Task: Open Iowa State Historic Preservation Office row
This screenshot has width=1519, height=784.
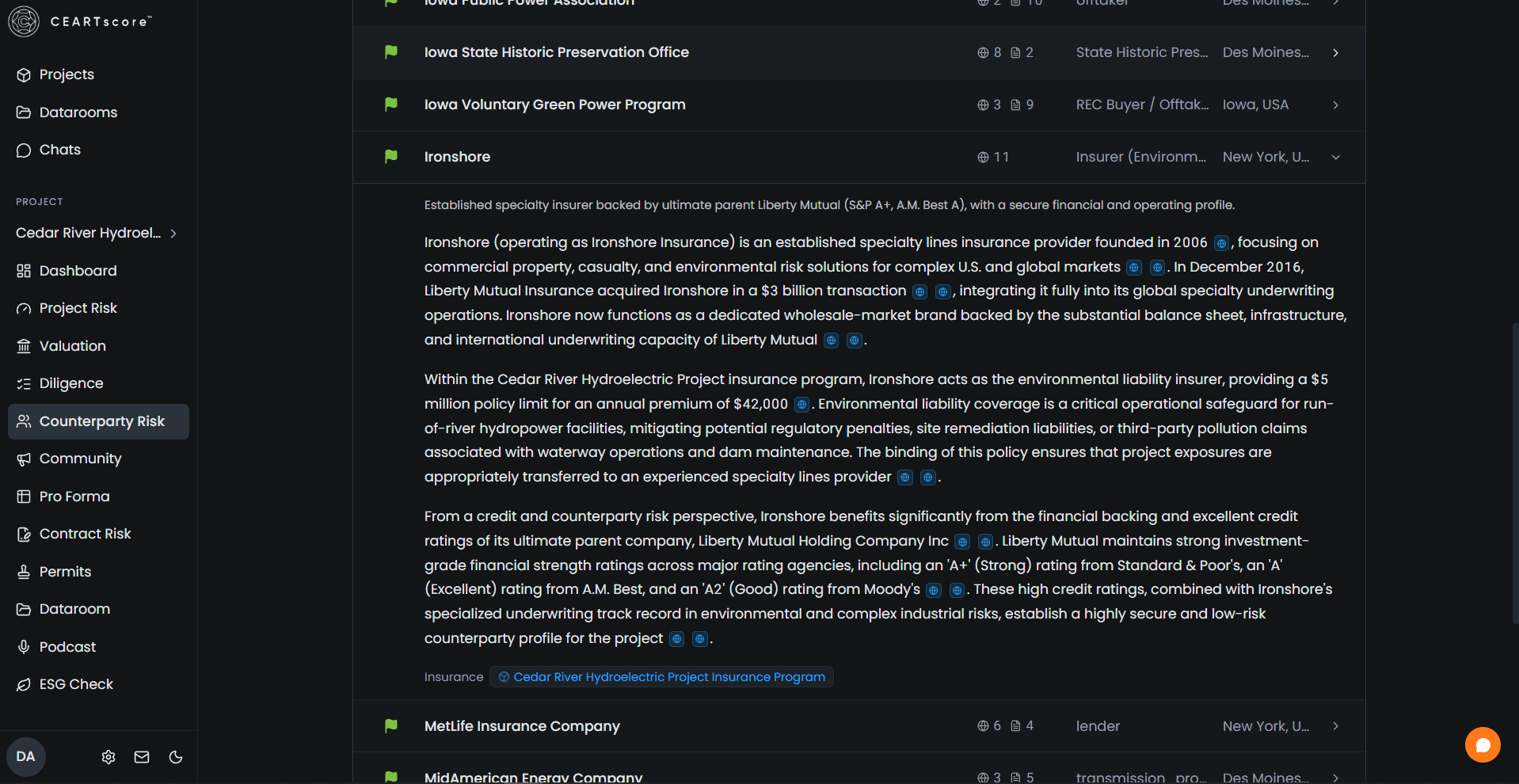Action: click(x=858, y=52)
